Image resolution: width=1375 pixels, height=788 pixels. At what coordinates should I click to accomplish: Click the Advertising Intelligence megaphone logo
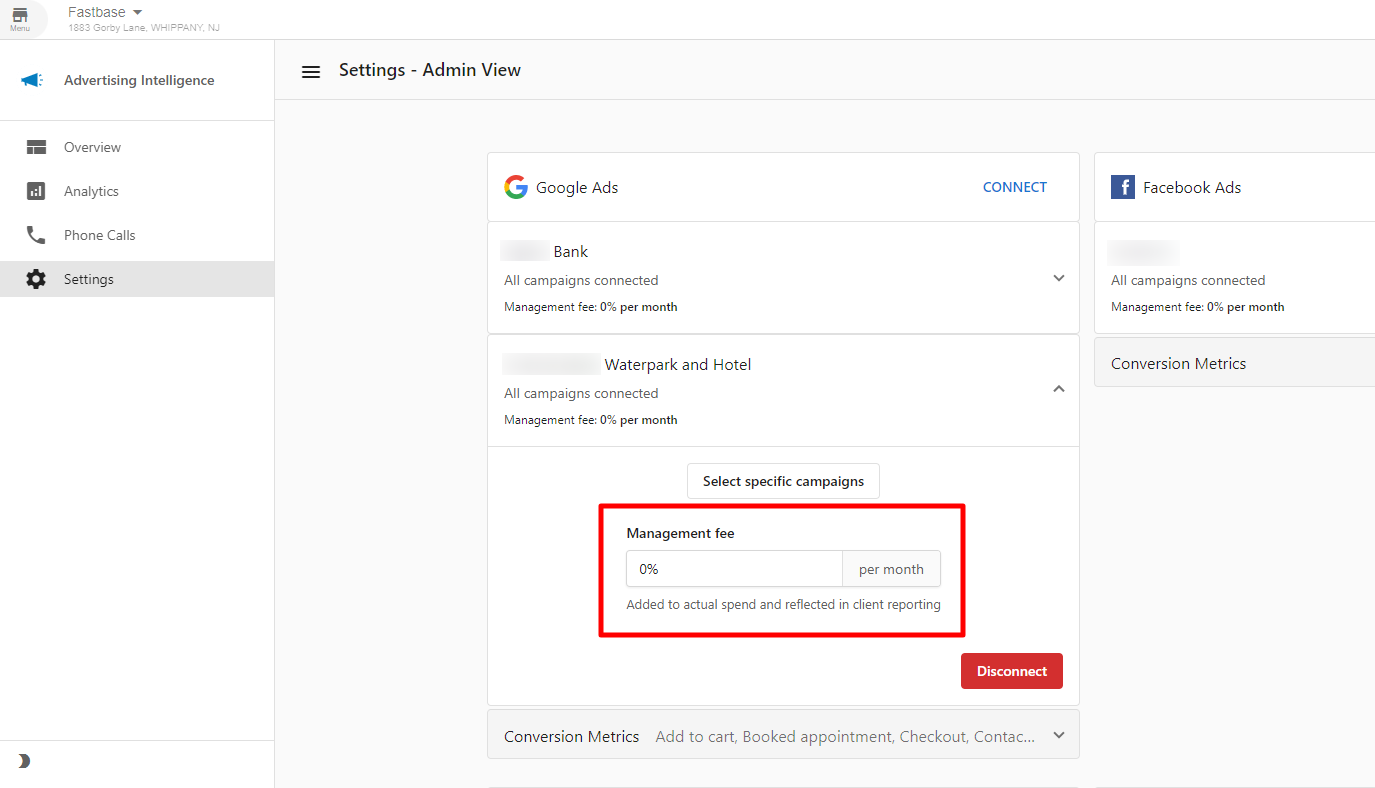pos(31,80)
